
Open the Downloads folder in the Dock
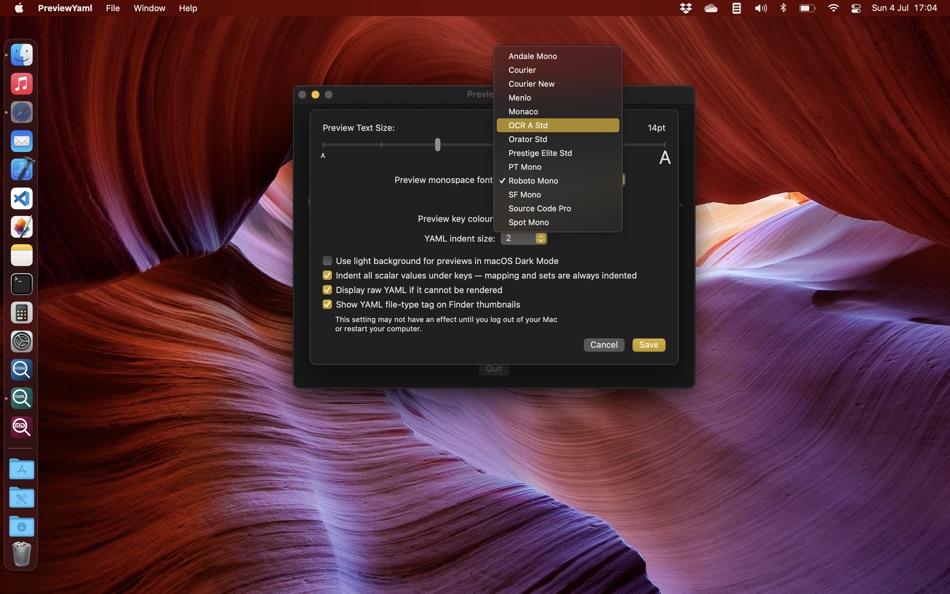point(22,526)
